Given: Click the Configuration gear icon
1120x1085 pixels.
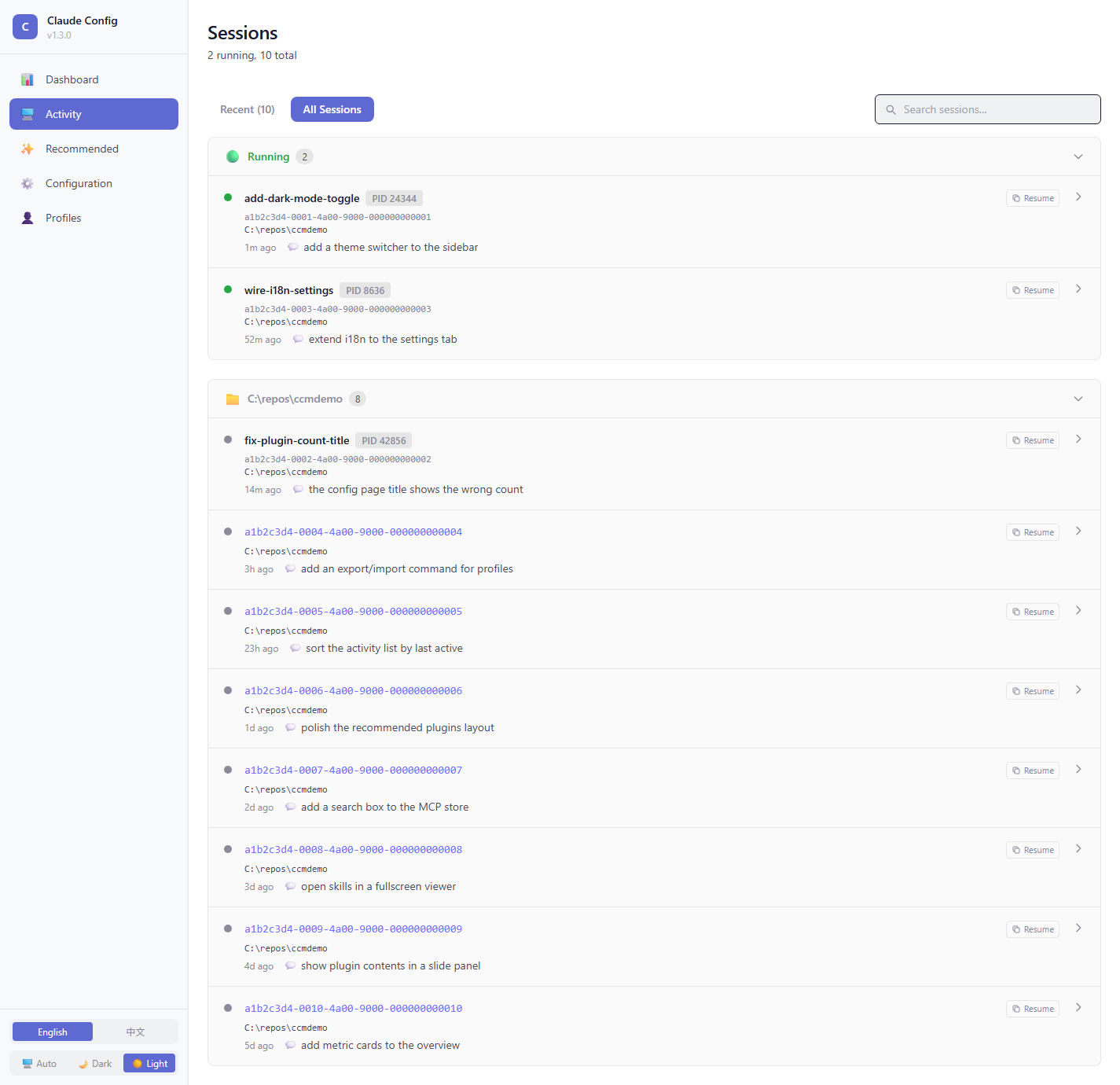Looking at the screenshot, I should (28, 183).
